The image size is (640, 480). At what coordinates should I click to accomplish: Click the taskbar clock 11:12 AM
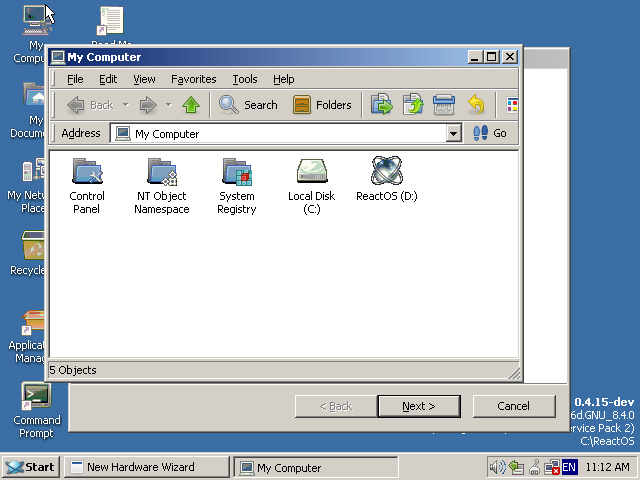[608, 467]
